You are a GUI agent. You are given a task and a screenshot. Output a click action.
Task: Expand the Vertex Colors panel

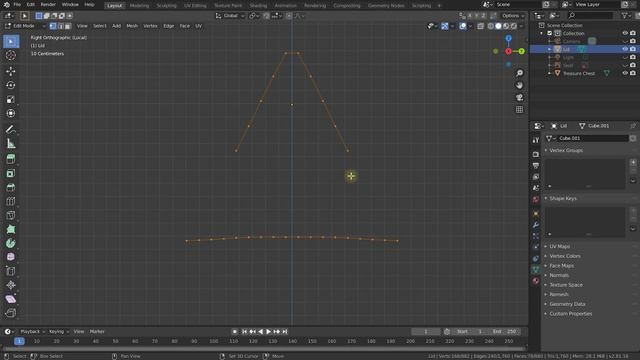pos(564,256)
